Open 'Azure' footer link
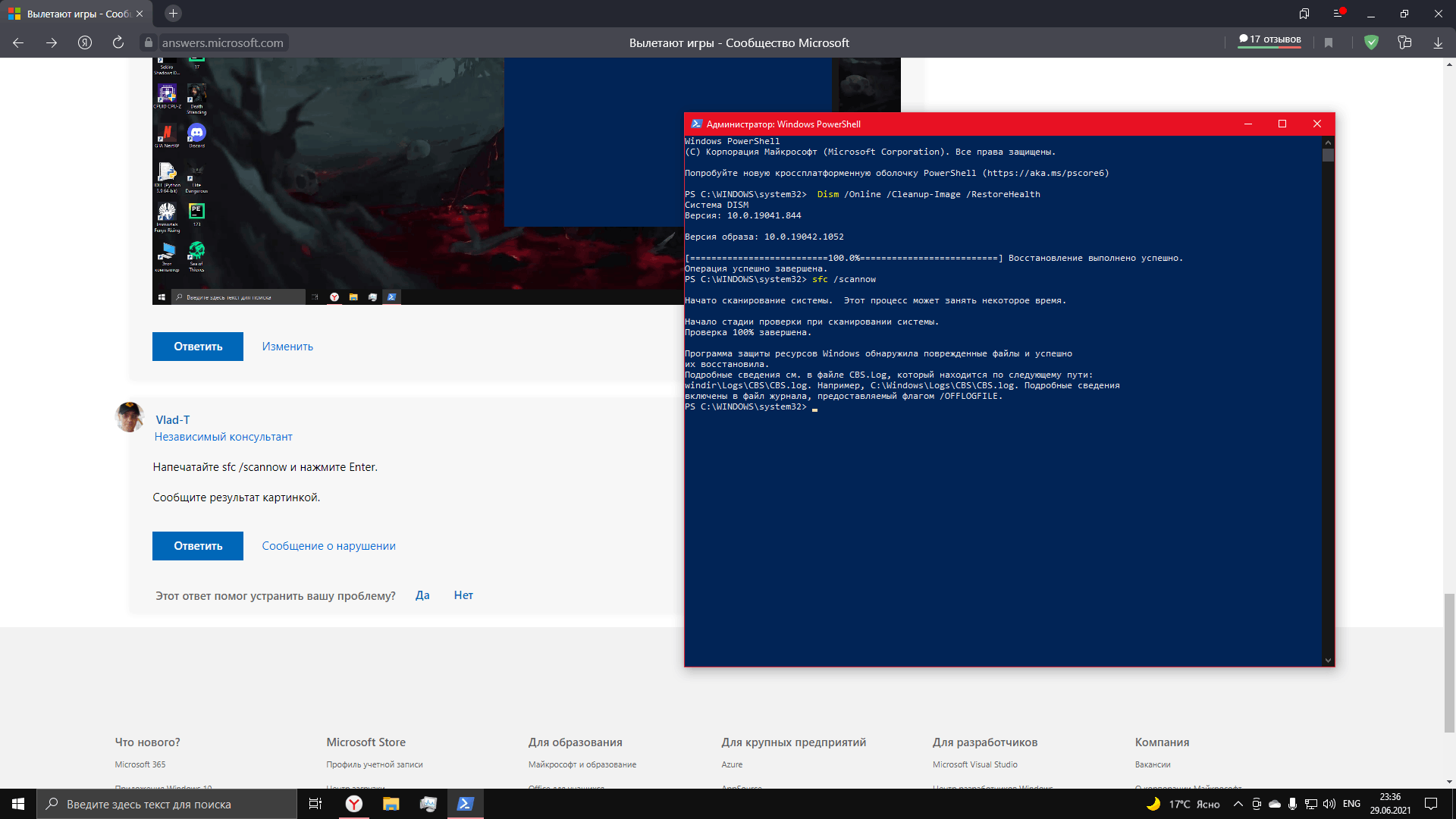Viewport: 1456px width, 819px height. pos(732,764)
